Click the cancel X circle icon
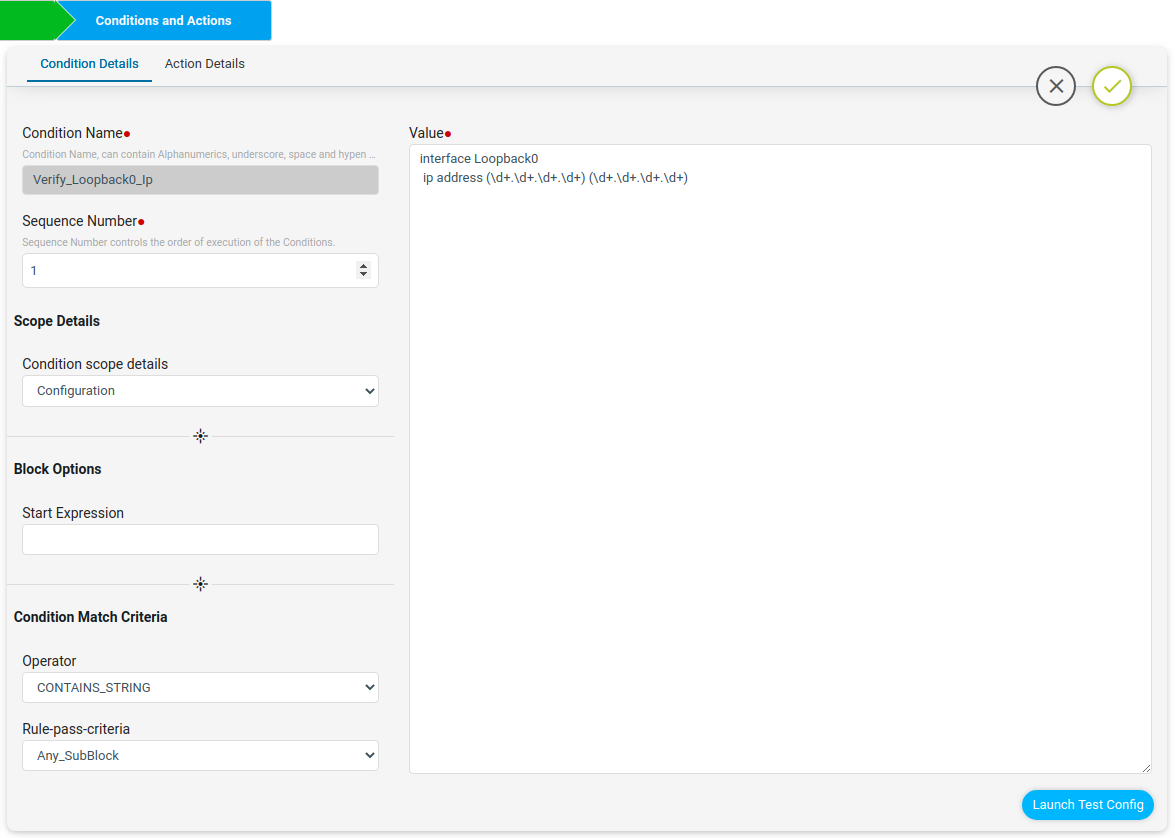This screenshot has width=1175, height=838. click(x=1056, y=86)
